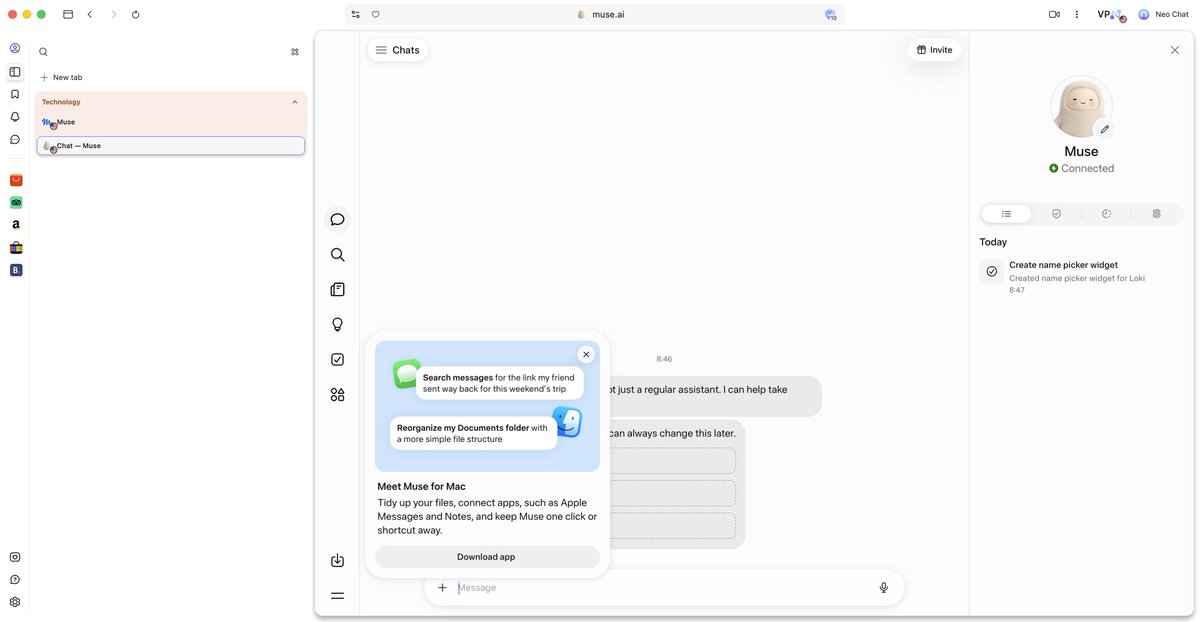Open the Neo Chat profile menu

[1163, 15]
